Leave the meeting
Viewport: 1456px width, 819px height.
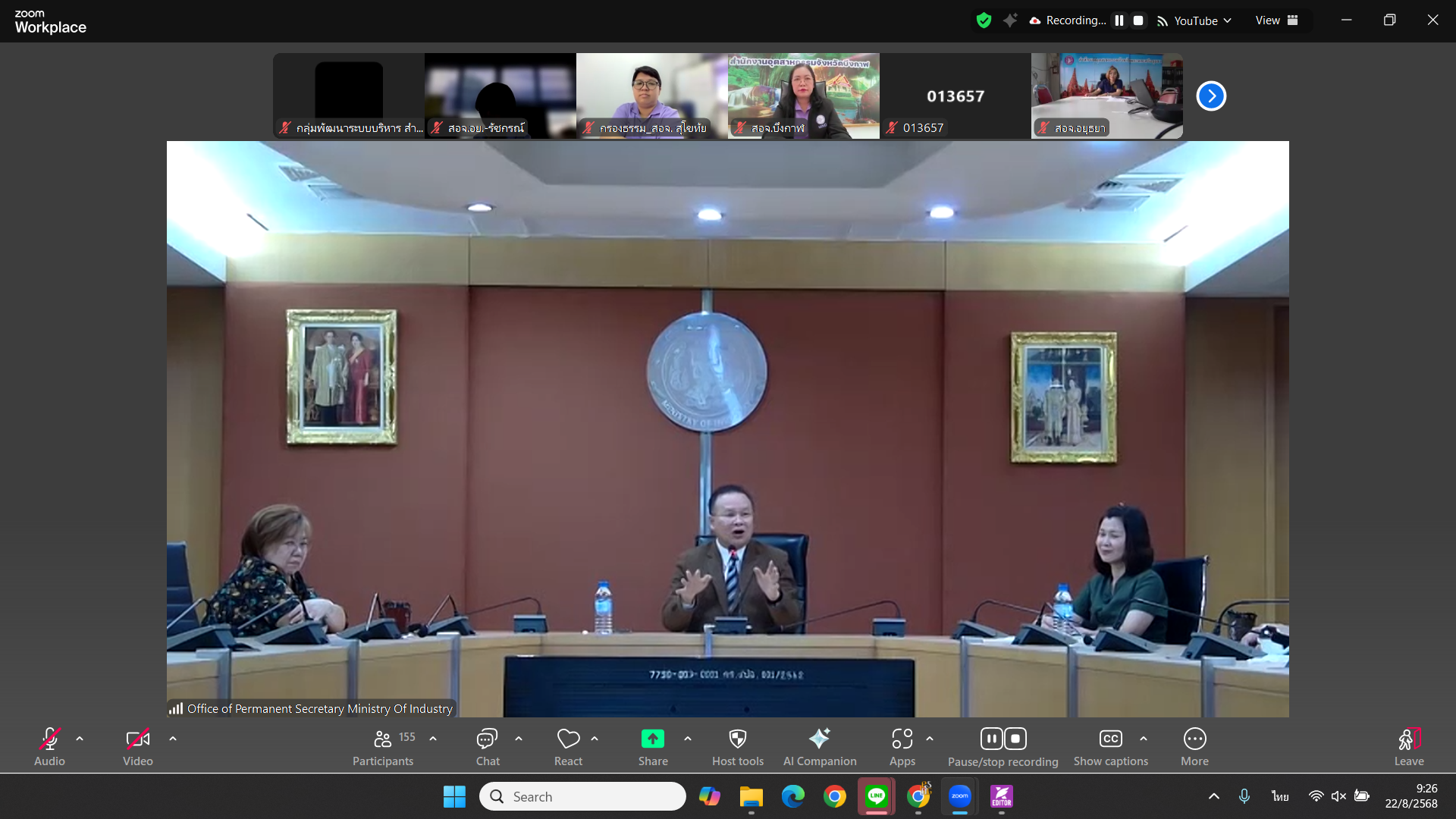click(x=1408, y=747)
